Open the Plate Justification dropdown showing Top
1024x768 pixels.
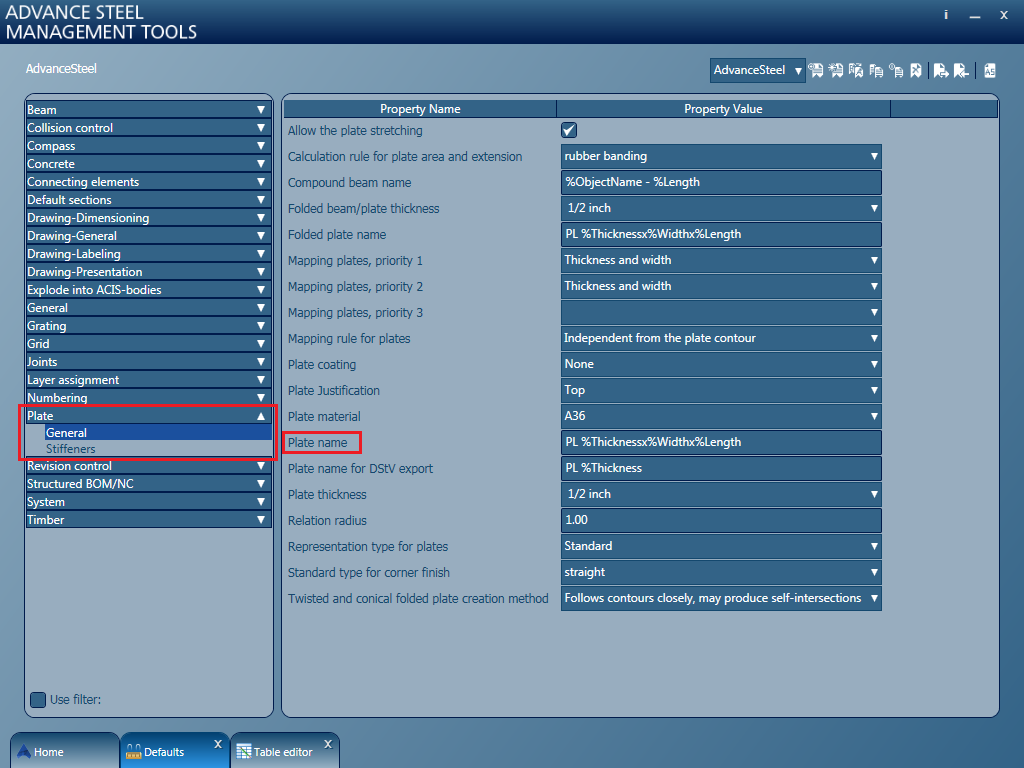(x=721, y=390)
